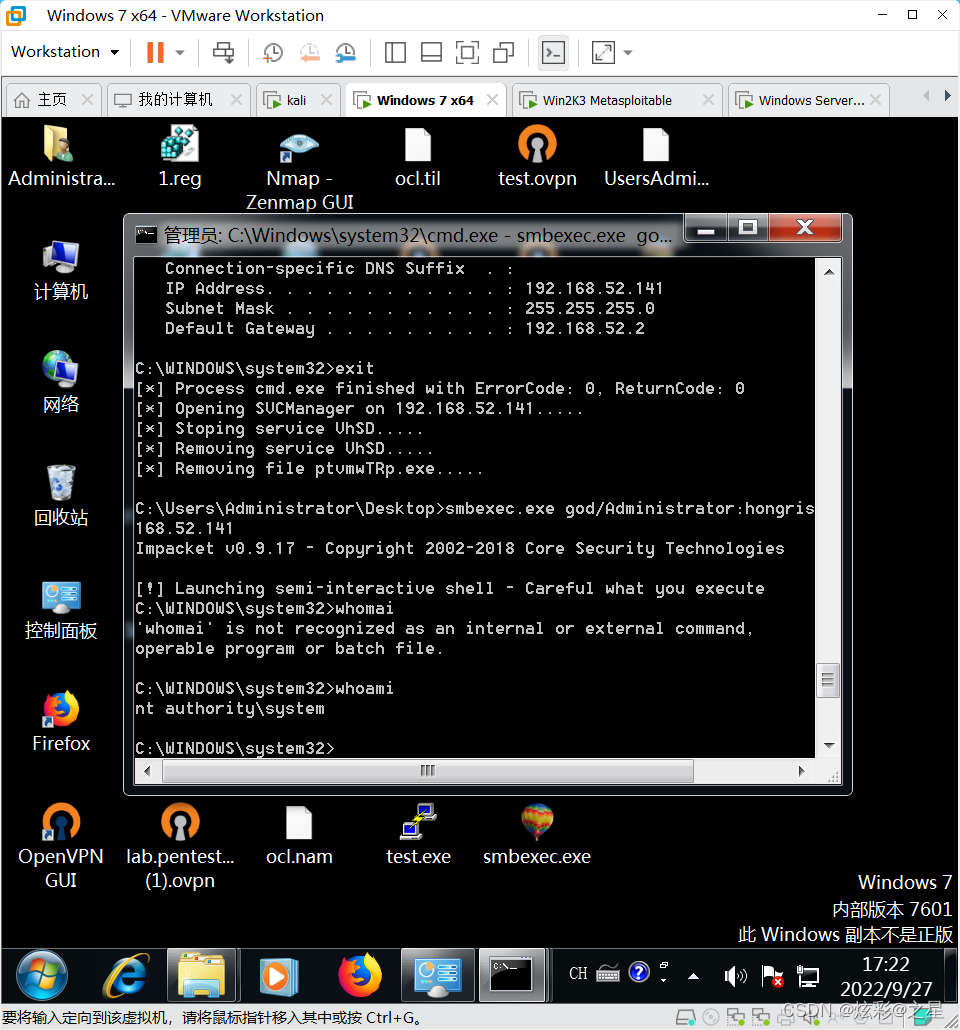Click the language bar help icon
This screenshot has height=1030, width=960.
pos(639,972)
